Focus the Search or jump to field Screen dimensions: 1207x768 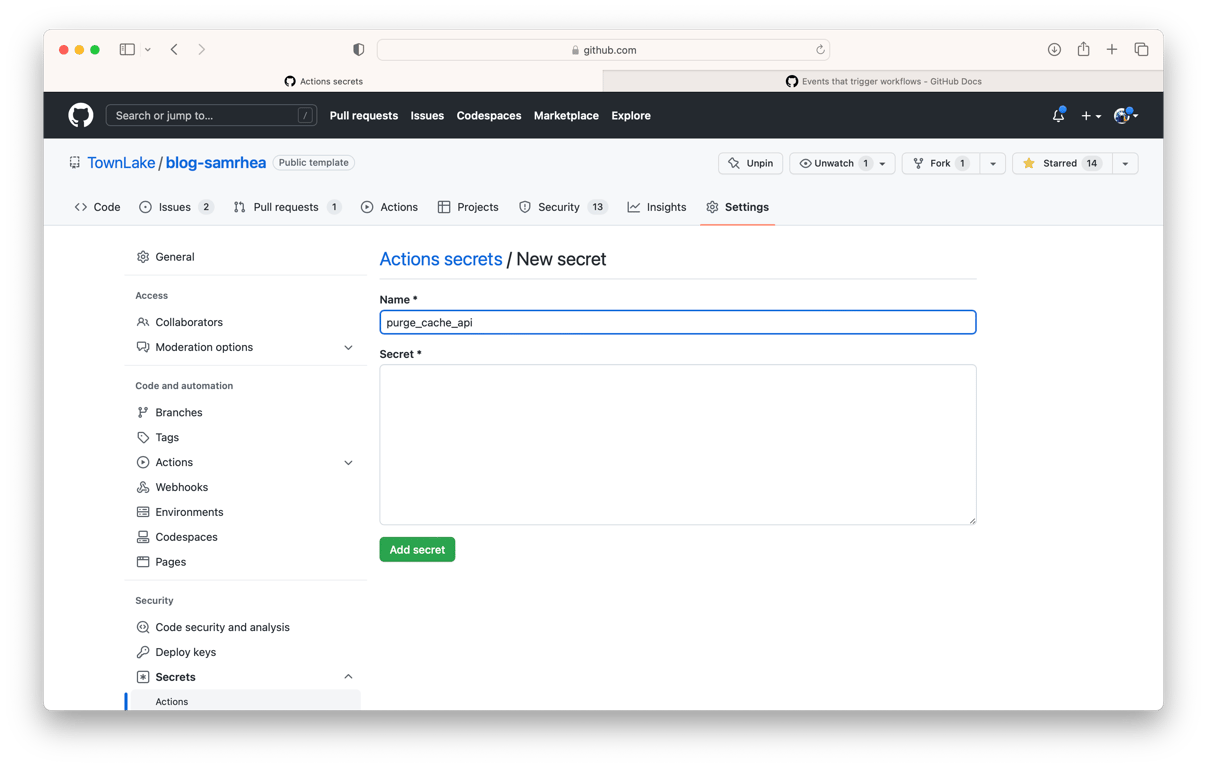pos(211,116)
